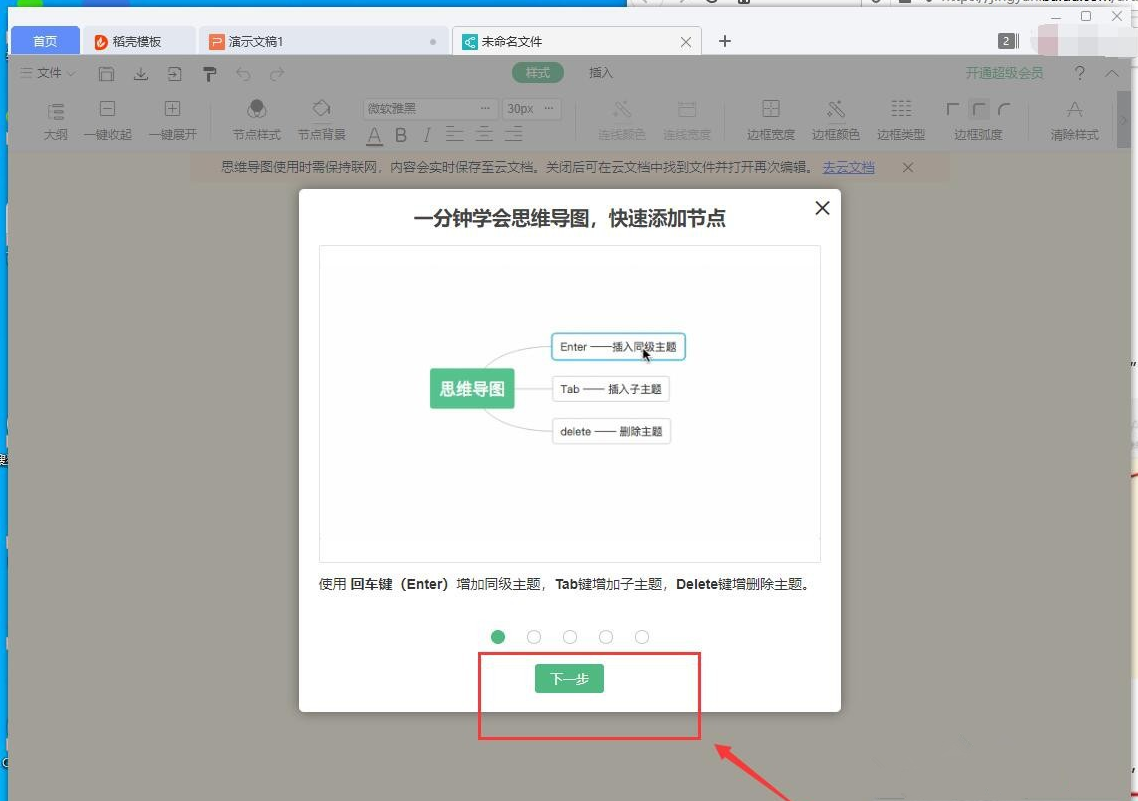Screen dimensions: 1138x801
Task: Select the third tutorial page dot
Action: (x=570, y=637)
